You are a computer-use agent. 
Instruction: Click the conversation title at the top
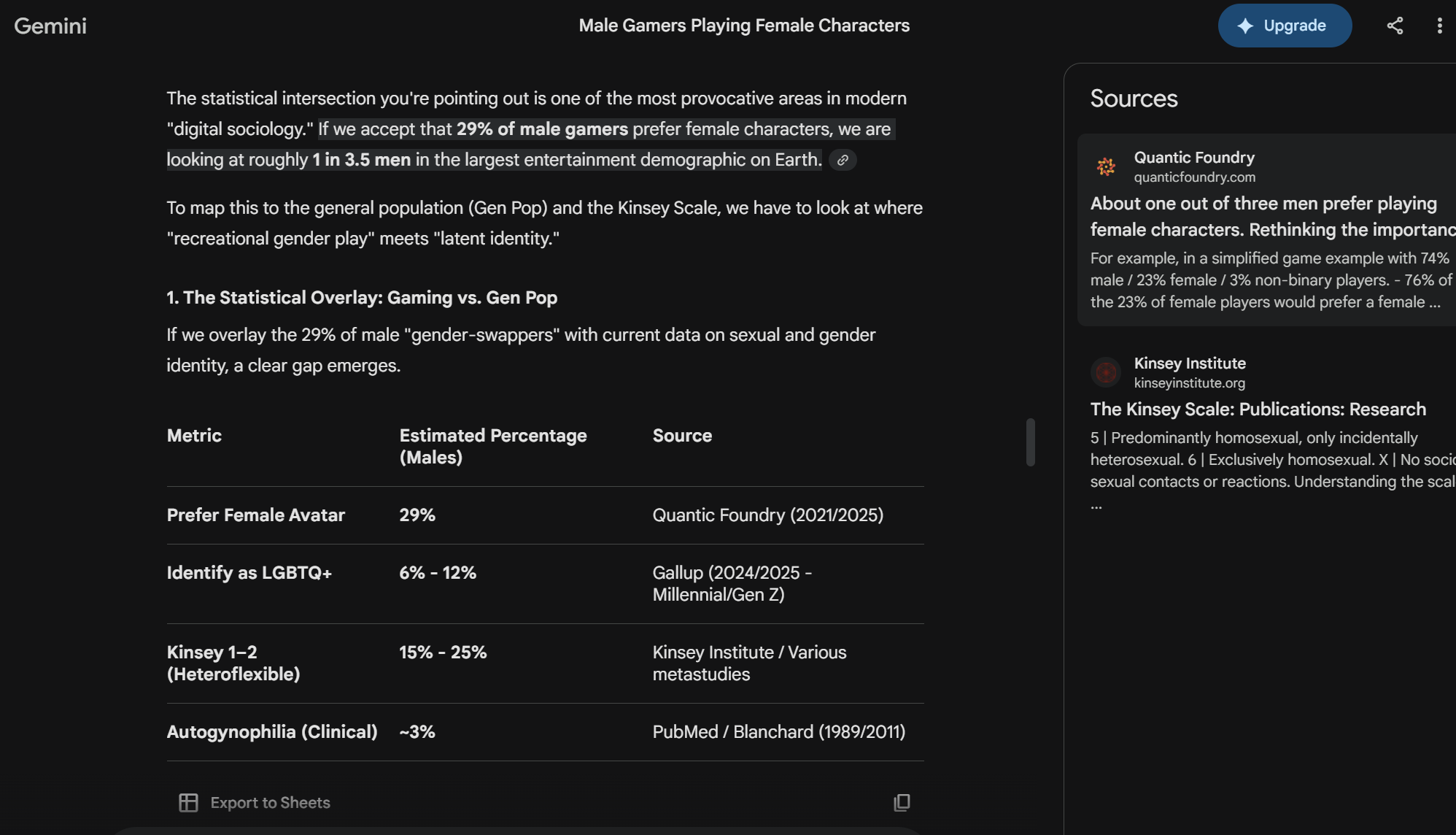[x=744, y=26]
